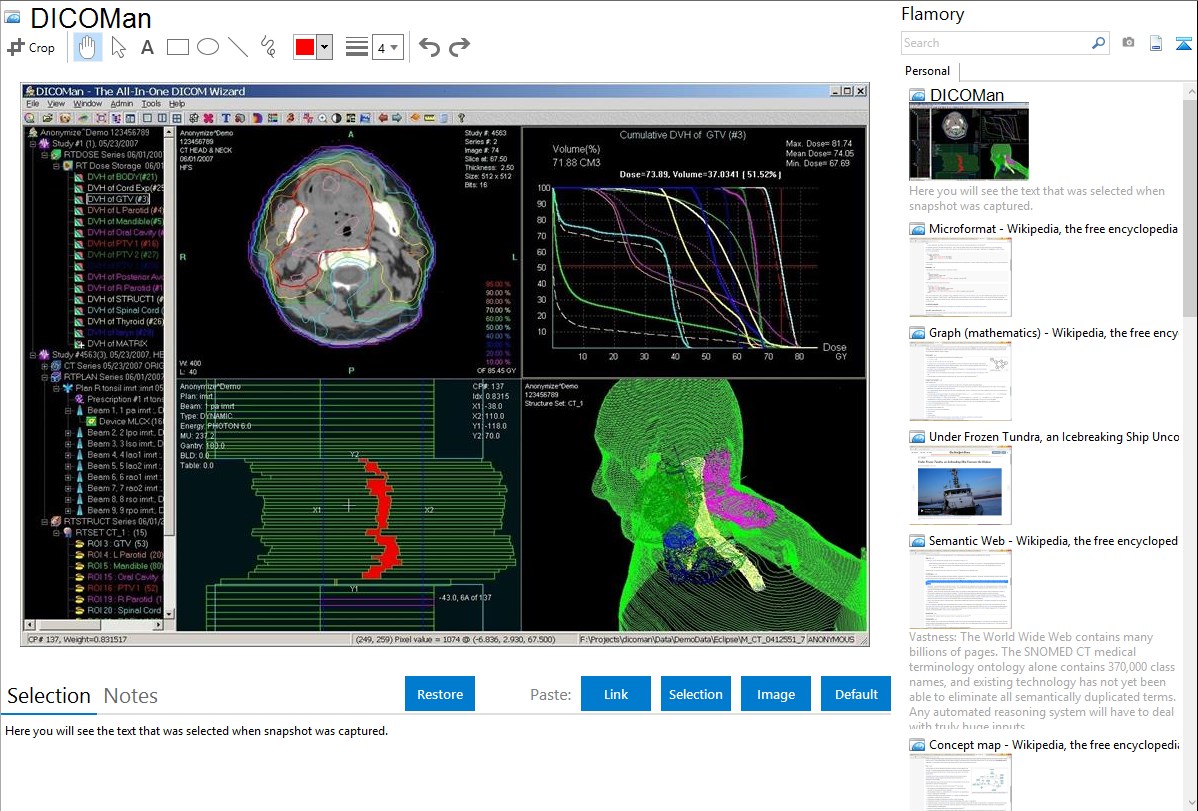Click the Default paste button
Image resolution: width=1198 pixels, height=811 pixels.
(x=856, y=694)
